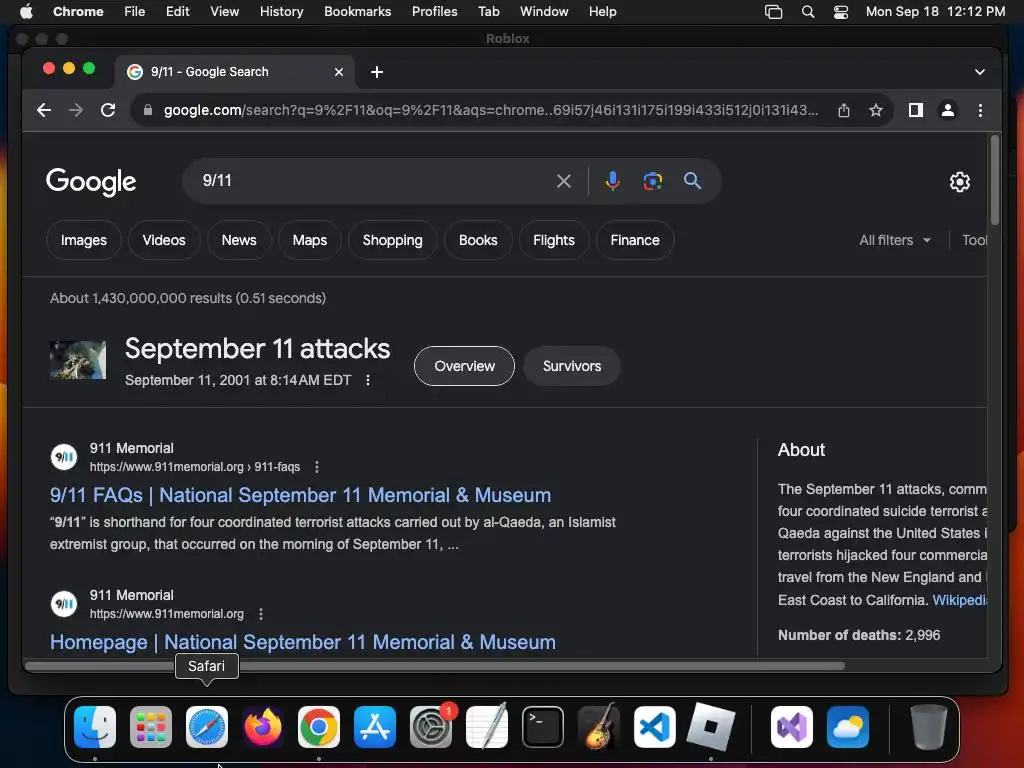Reload the Google search page
Viewport: 1024px width, 768px height.
tap(108, 110)
